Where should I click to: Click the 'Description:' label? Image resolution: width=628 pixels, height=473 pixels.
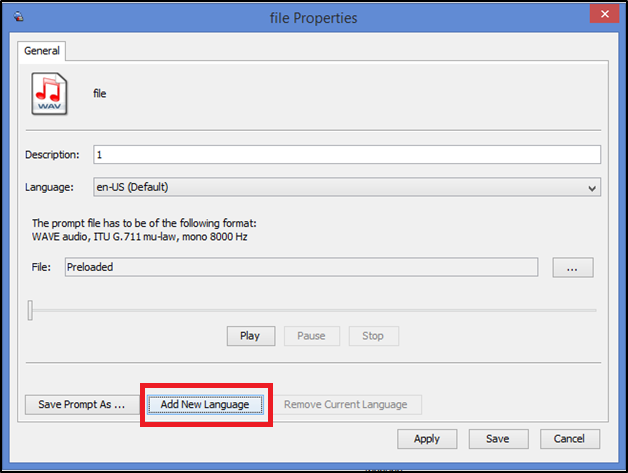(x=52, y=155)
